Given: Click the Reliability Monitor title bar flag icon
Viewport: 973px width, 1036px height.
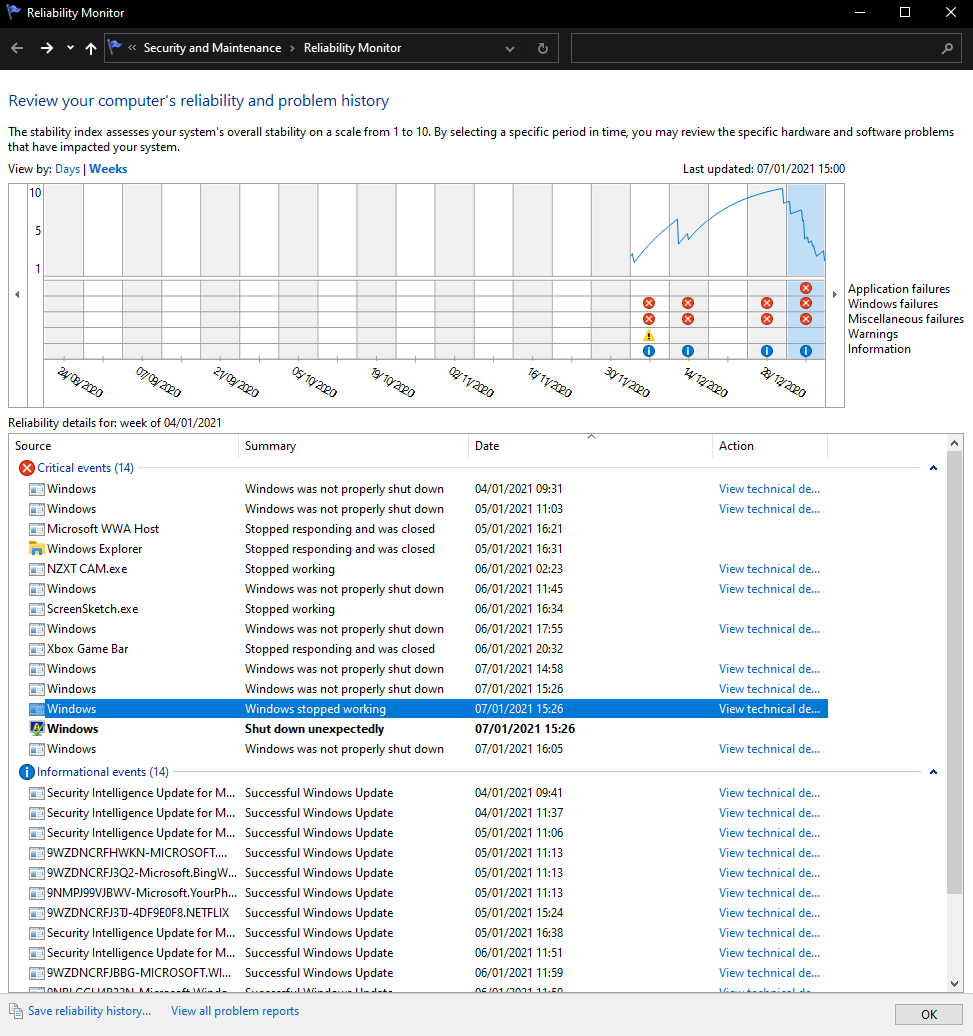Looking at the screenshot, I should tap(13, 12).
